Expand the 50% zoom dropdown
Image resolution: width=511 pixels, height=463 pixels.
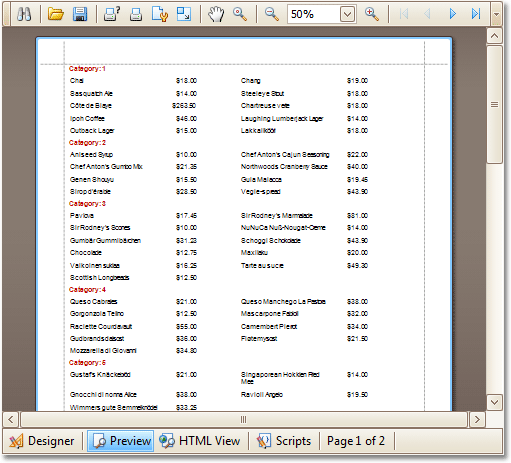347,14
